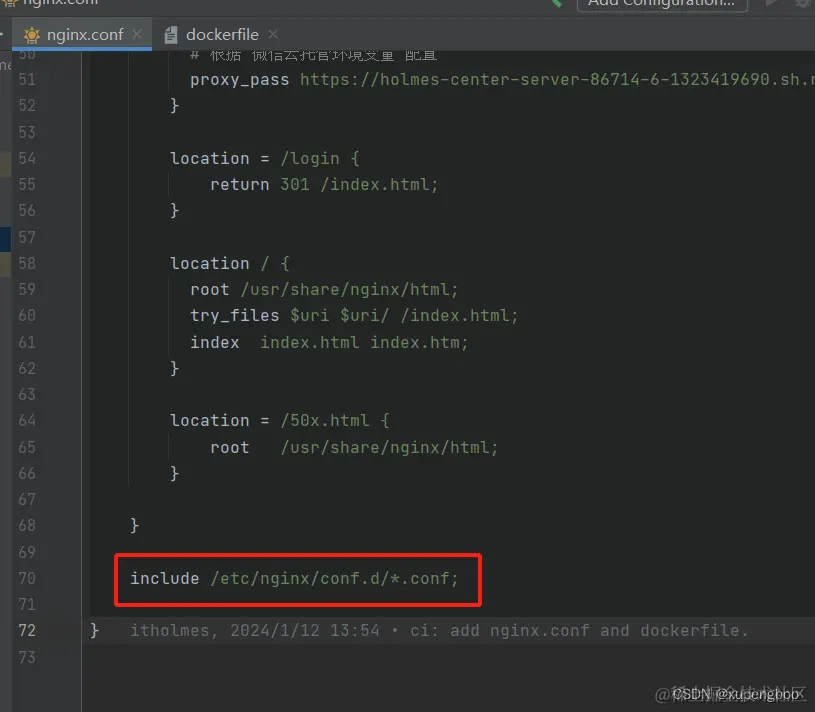Image resolution: width=815 pixels, height=712 pixels.
Task: Open the Add Configuration dropdown
Action: [662, 4]
